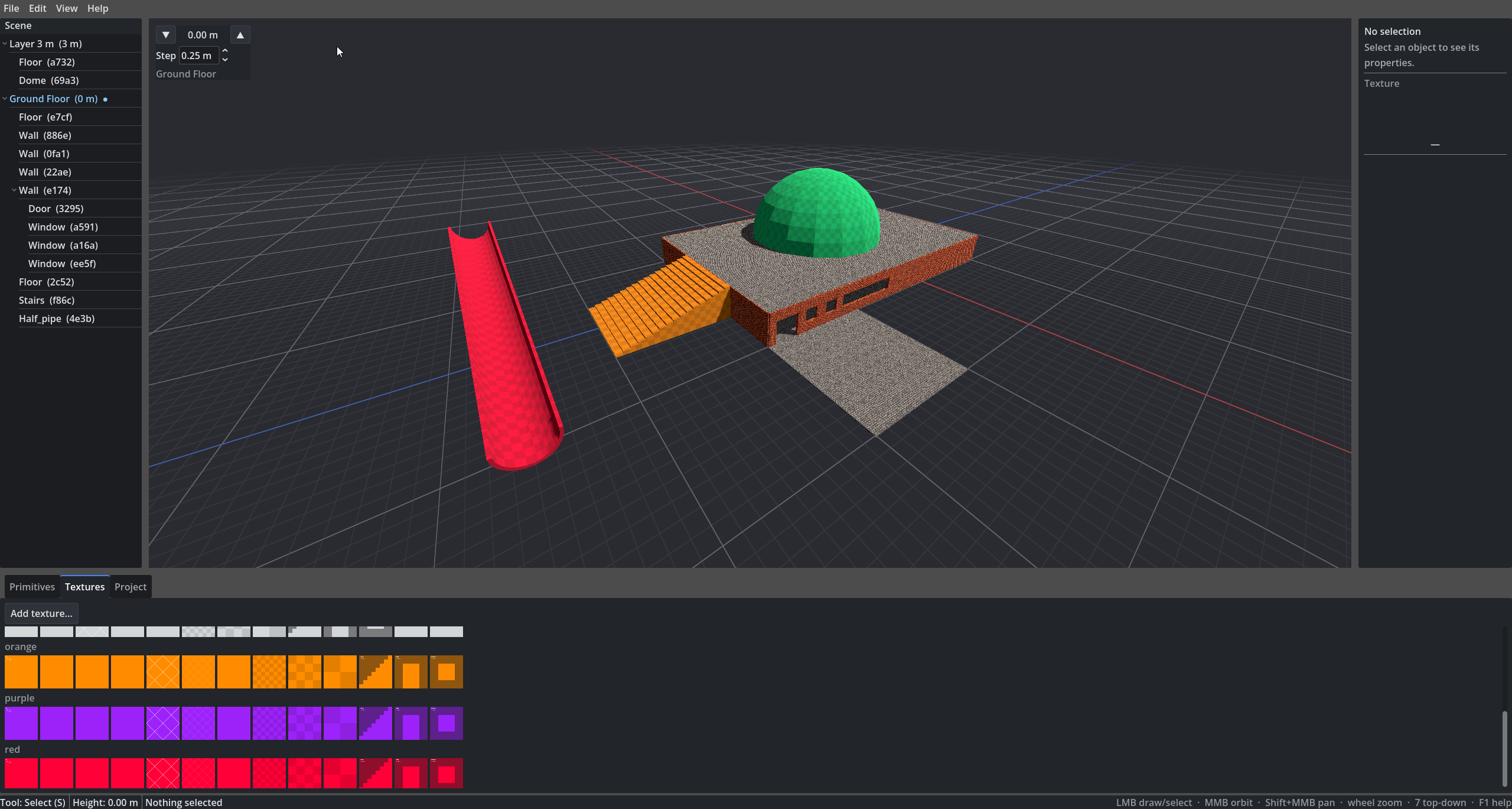Select the Ground Floor (0 m) layer row
This screenshot has width=1512, height=809.
tap(71, 99)
